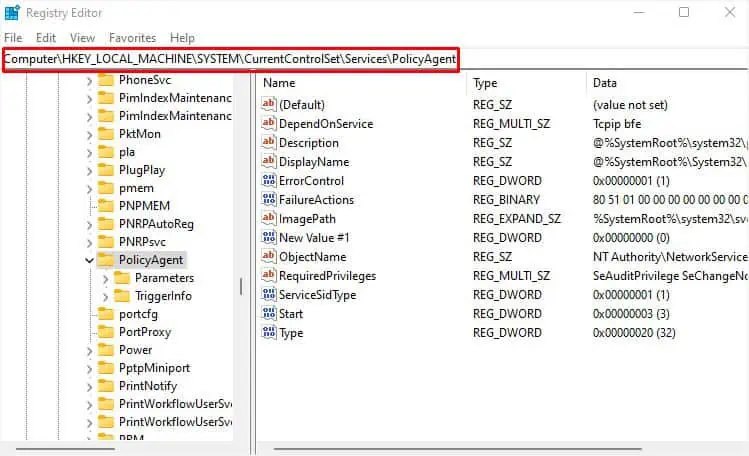Expand the PlugPlay key chevron
This screenshot has height=456, width=749.
pyautogui.click(x=90, y=170)
